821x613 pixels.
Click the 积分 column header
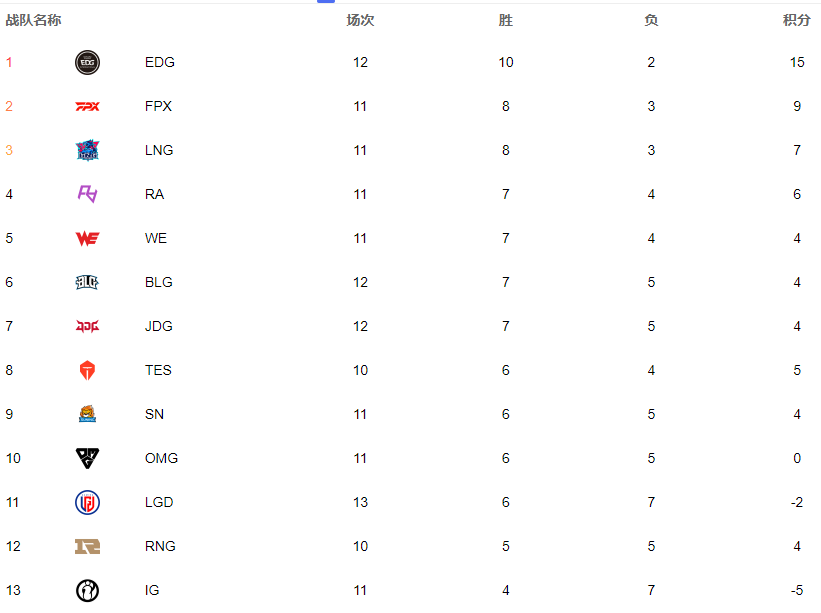[x=796, y=20]
